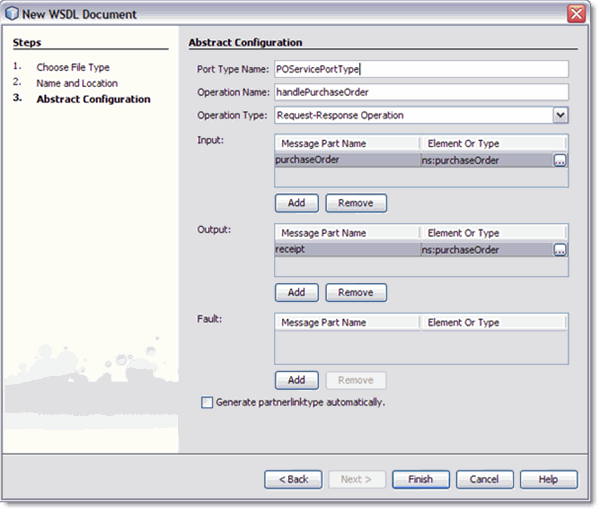Click the WSDL document icon in the title bar

point(12,13)
